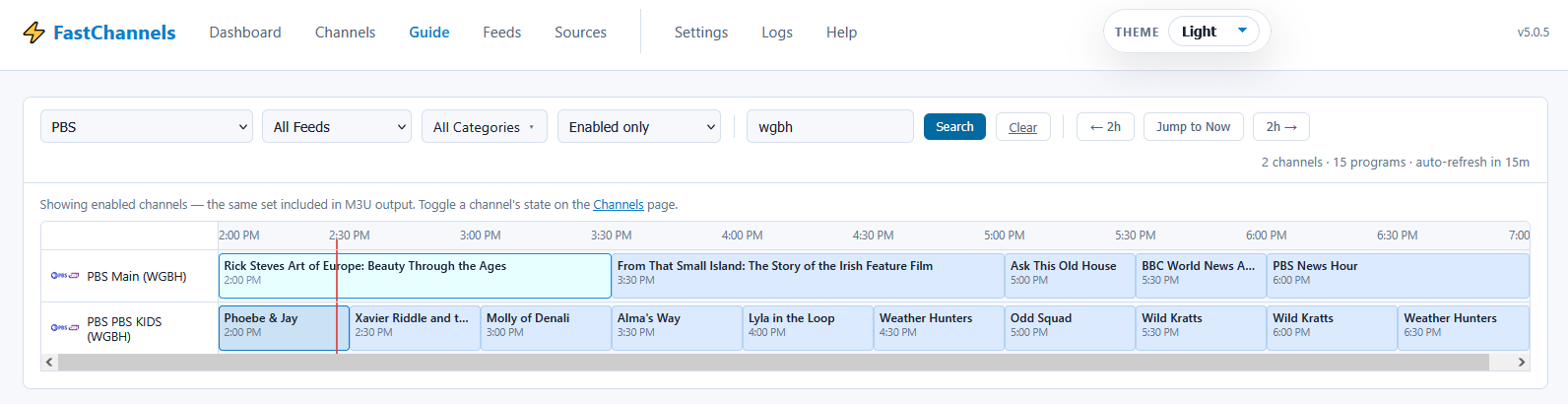This screenshot has height=404, width=1568.
Task: Open Wild Kratts 6:00 PM program
Action: tap(1332, 328)
